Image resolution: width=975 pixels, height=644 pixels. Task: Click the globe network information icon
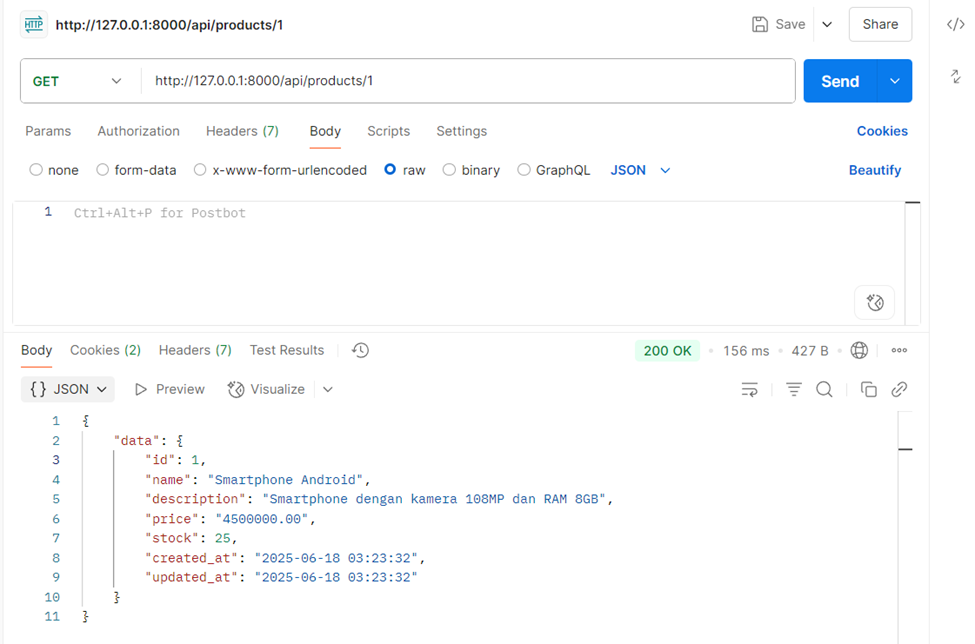coord(859,350)
